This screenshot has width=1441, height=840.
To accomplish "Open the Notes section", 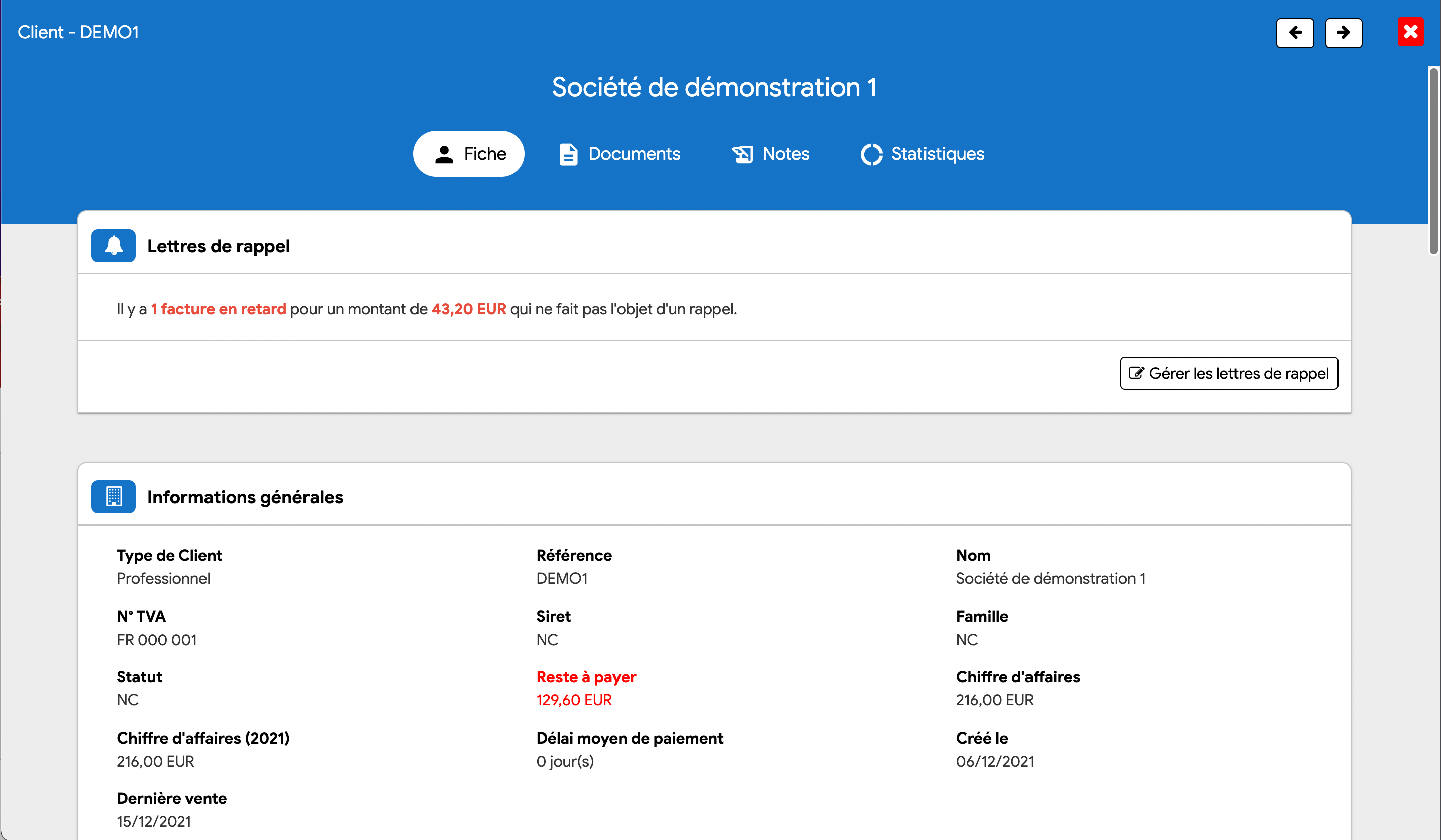I will 770,153.
